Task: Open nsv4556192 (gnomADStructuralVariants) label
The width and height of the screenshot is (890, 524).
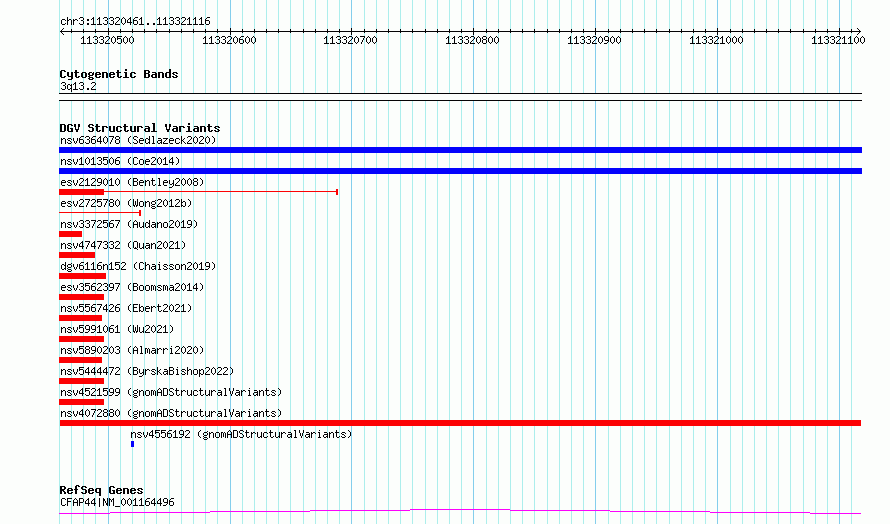Action: point(241,434)
